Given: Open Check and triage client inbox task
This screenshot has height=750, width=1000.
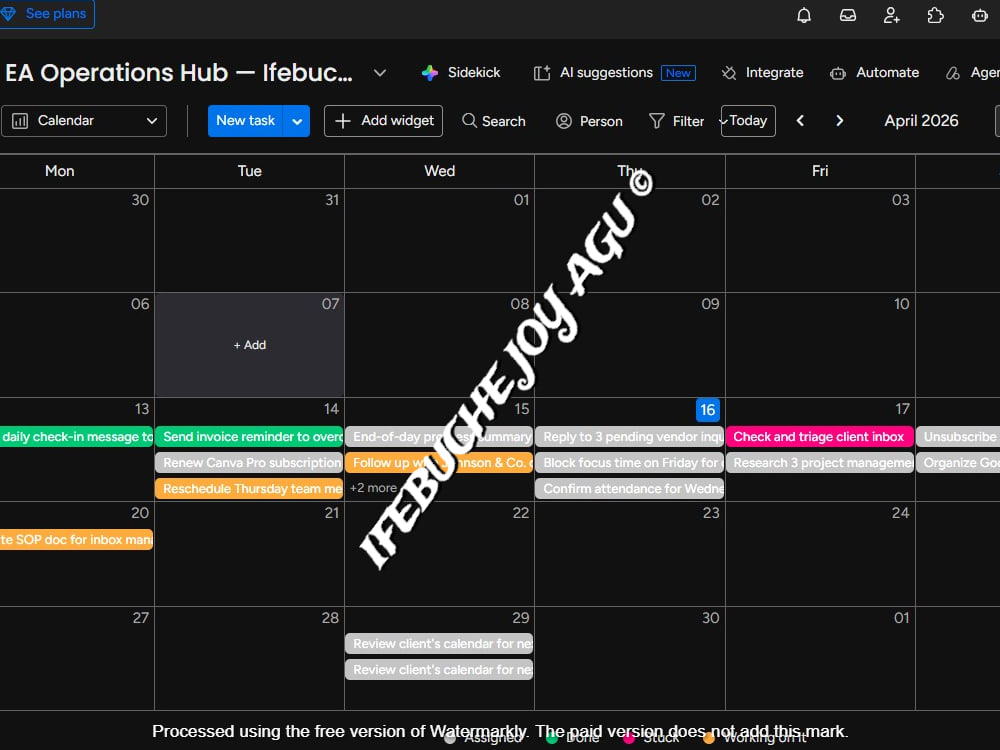Looking at the screenshot, I should tap(820, 437).
